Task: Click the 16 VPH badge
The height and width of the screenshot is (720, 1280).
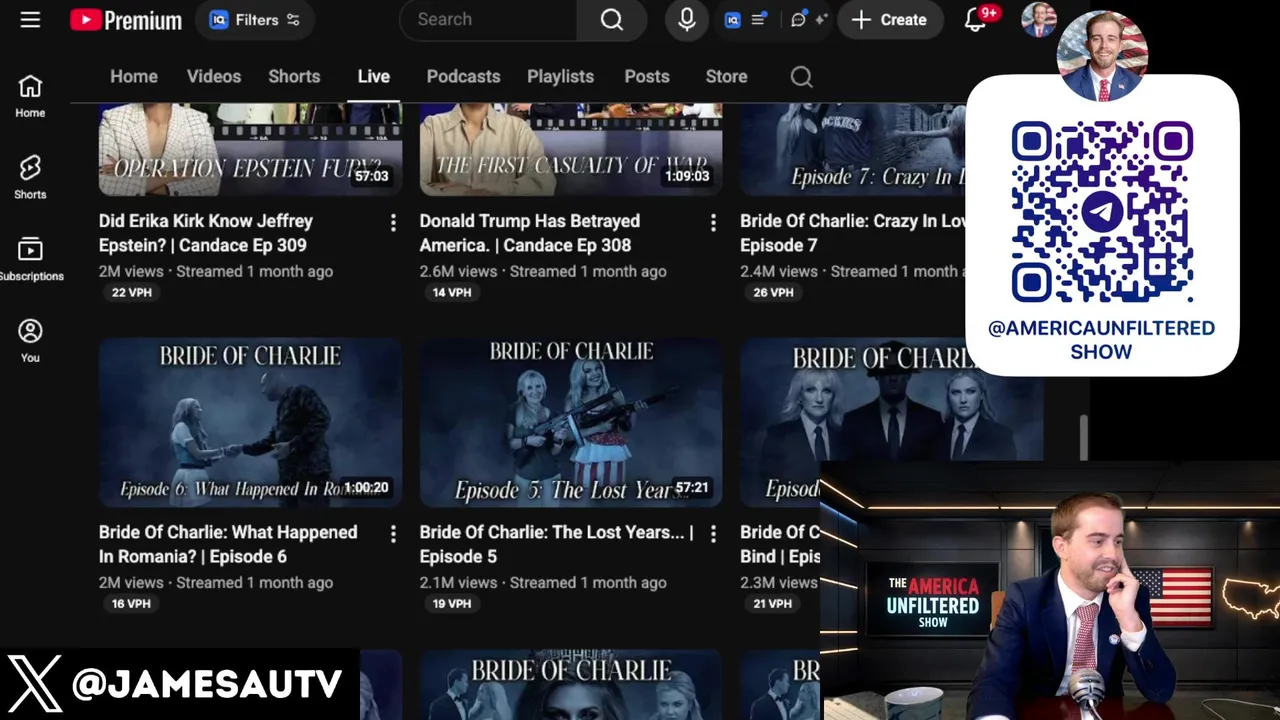Action: [131, 604]
